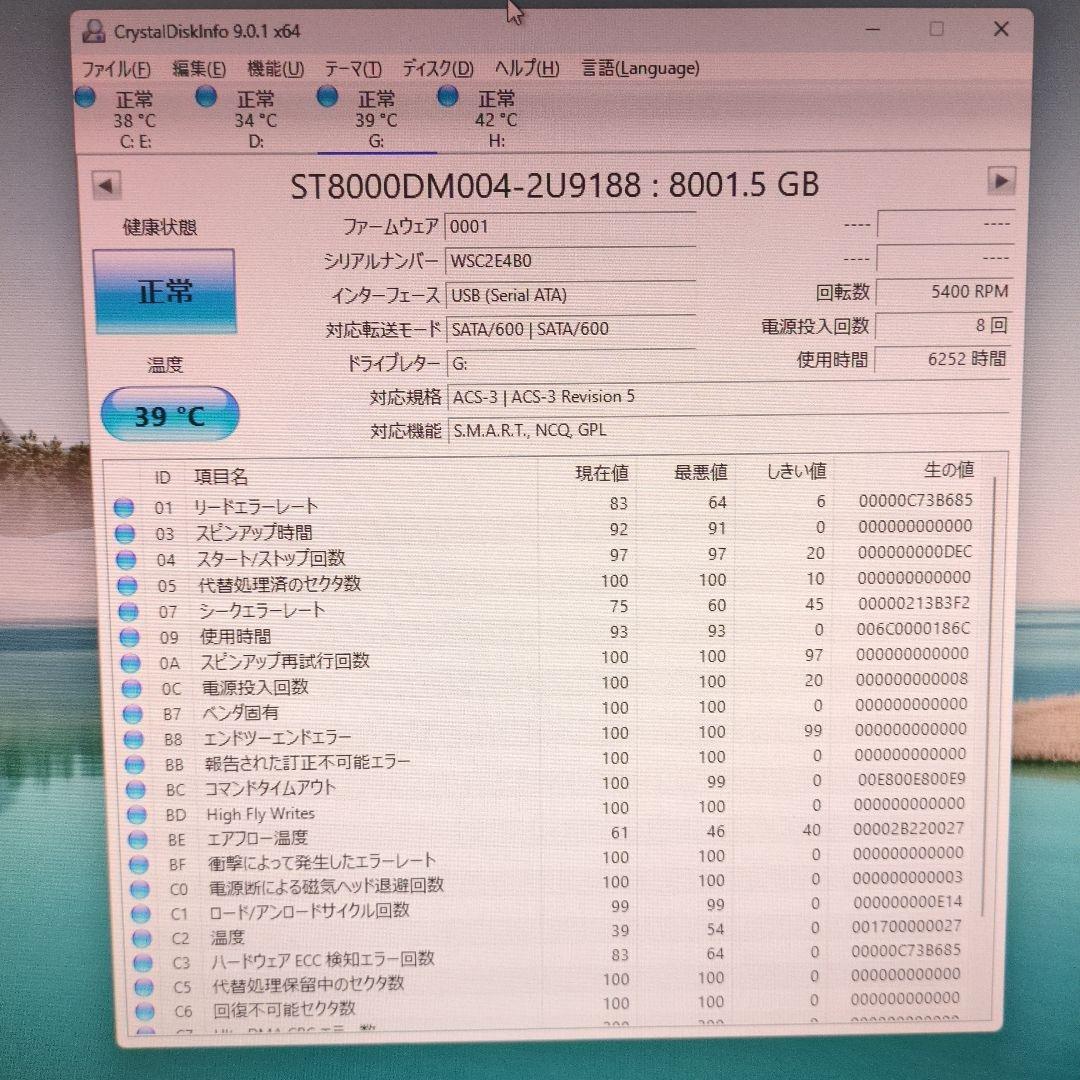
Task: Click the status orb for row C3
Action: click(143, 963)
